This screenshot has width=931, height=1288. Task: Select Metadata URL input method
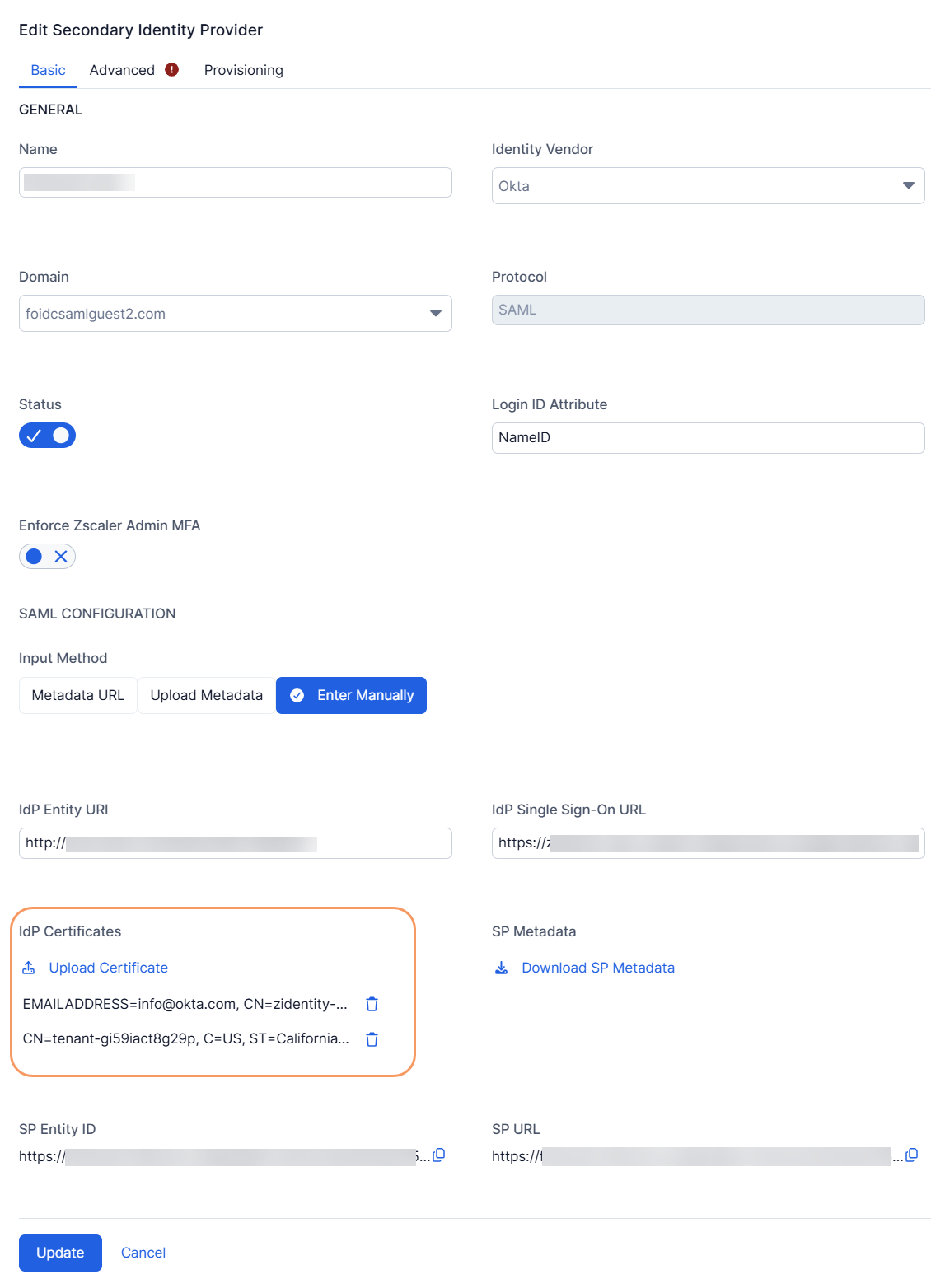point(78,696)
